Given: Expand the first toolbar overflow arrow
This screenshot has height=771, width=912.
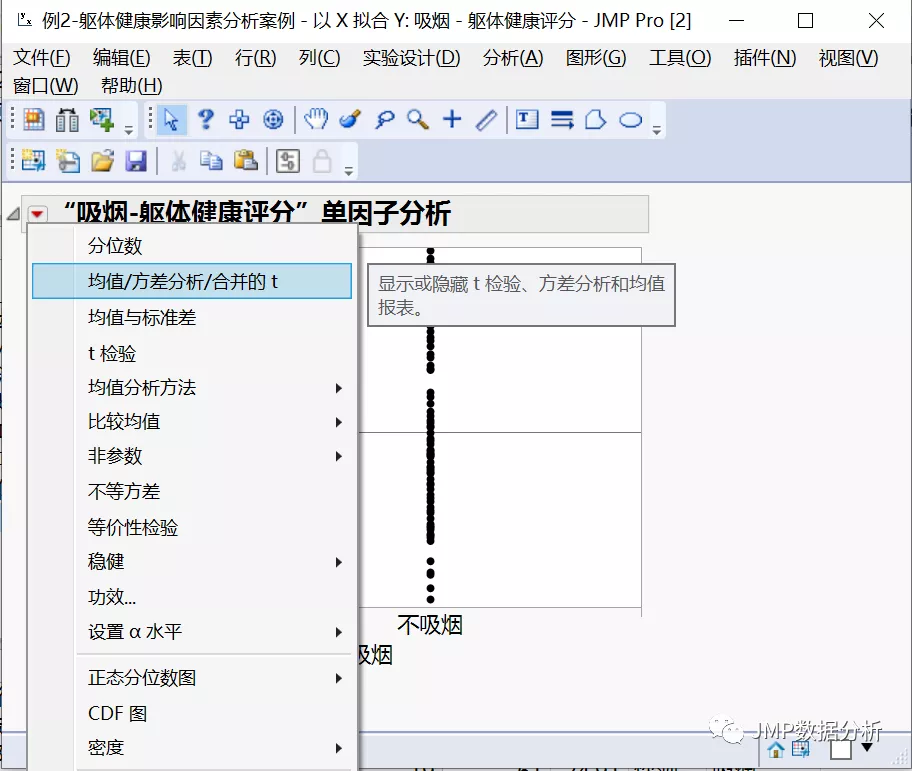Looking at the screenshot, I should (129, 130).
